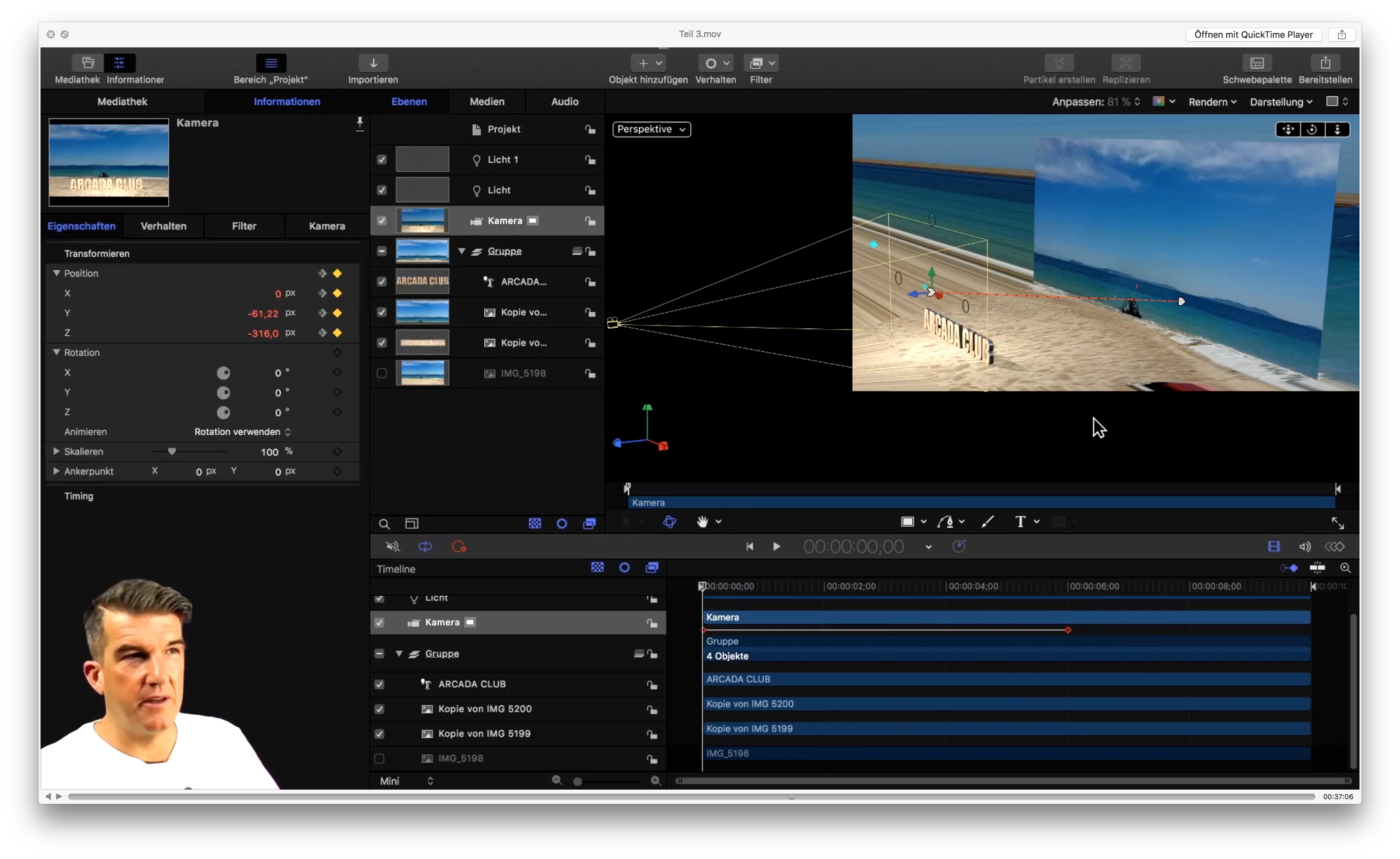Expand canvas to full screen with arrows icon
Image resolution: width=1400 pixels, height=859 pixels.
point(1337,523)
